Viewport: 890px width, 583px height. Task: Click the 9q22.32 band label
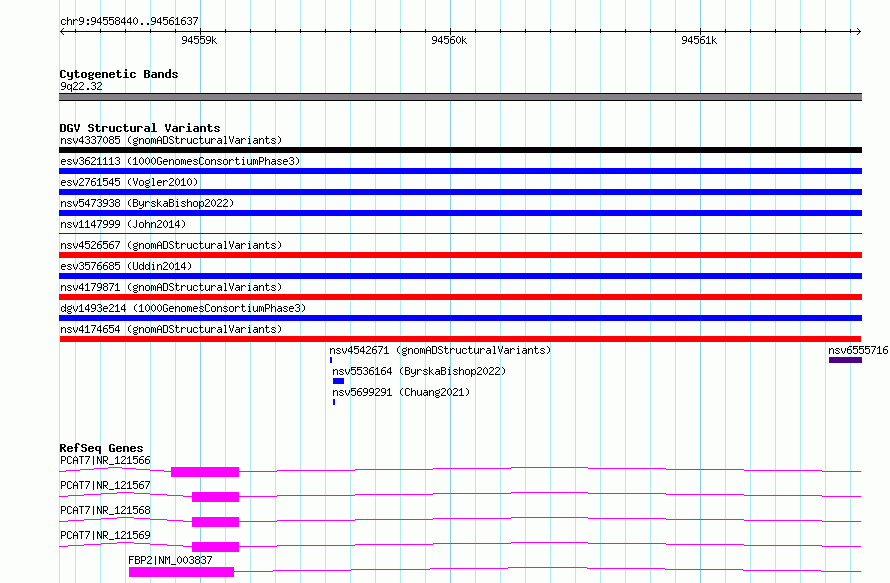(81, 86)
